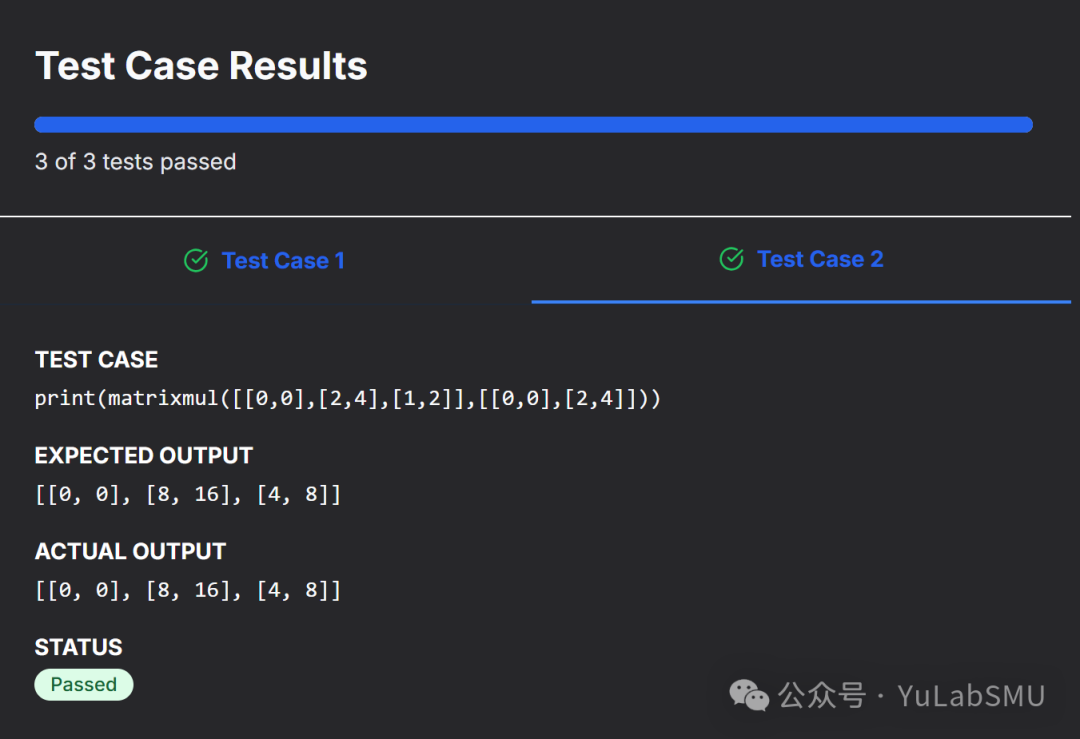Click the '3 of 3 tests passed' text

point(135,162)
